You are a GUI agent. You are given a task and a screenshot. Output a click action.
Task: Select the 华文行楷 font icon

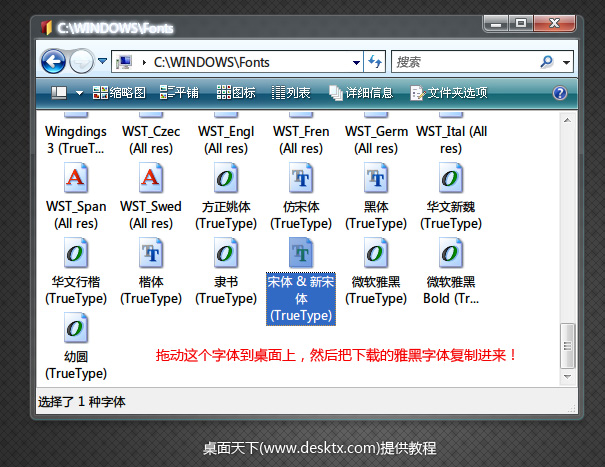76,253
